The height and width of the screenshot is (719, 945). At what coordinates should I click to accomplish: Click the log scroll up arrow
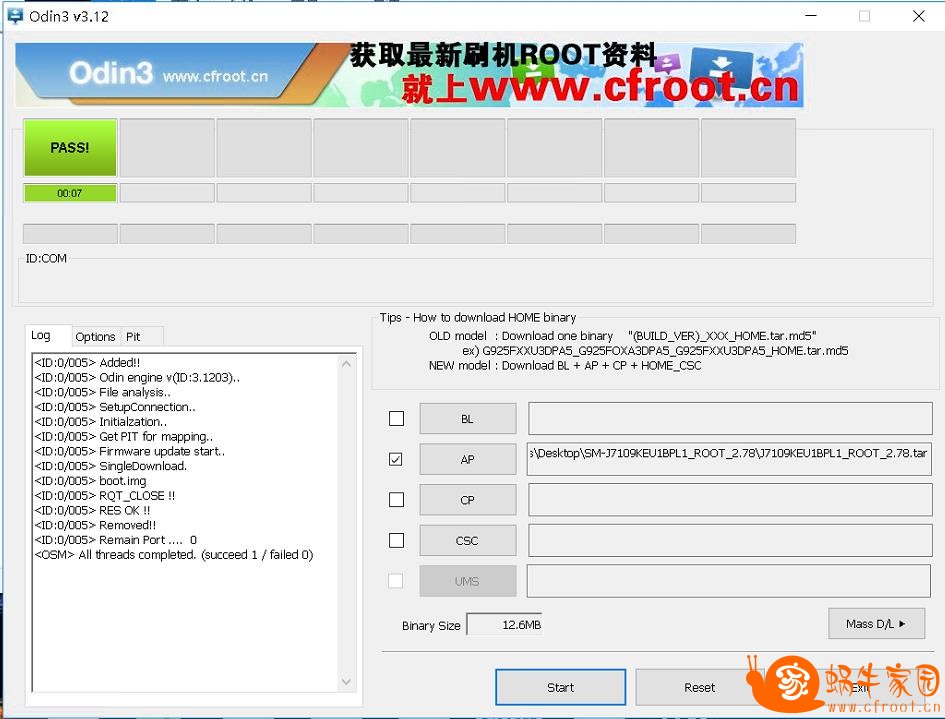346,364
